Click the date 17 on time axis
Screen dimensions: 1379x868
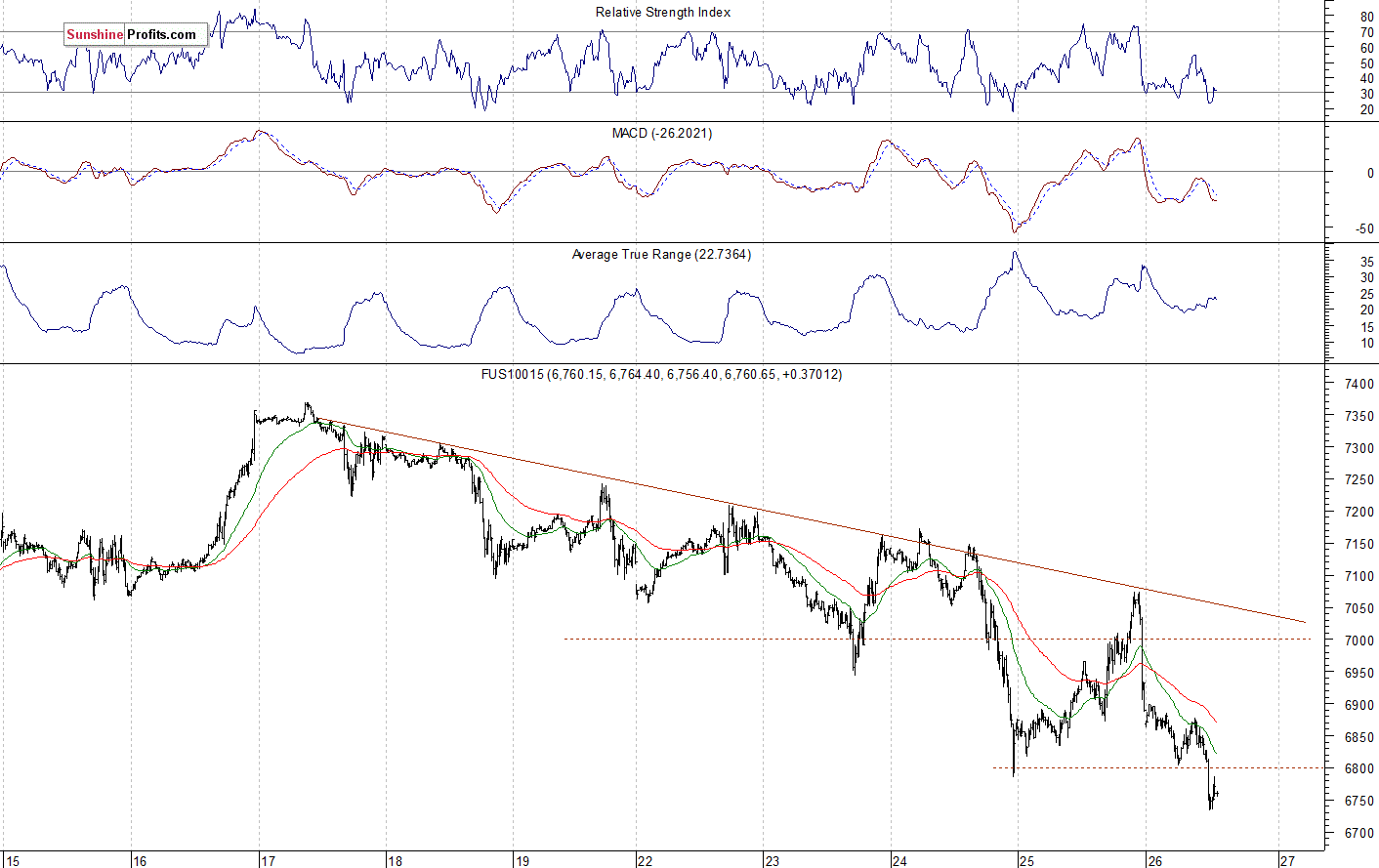click(268, 861)
